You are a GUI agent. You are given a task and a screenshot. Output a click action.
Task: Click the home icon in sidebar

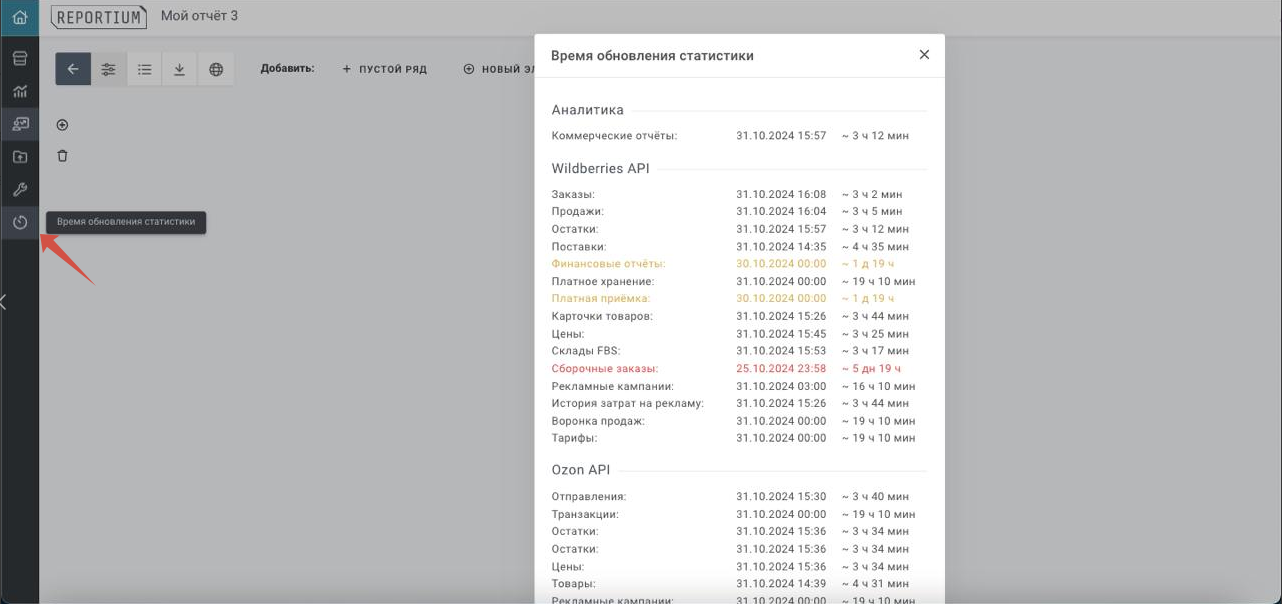[19, 17]
